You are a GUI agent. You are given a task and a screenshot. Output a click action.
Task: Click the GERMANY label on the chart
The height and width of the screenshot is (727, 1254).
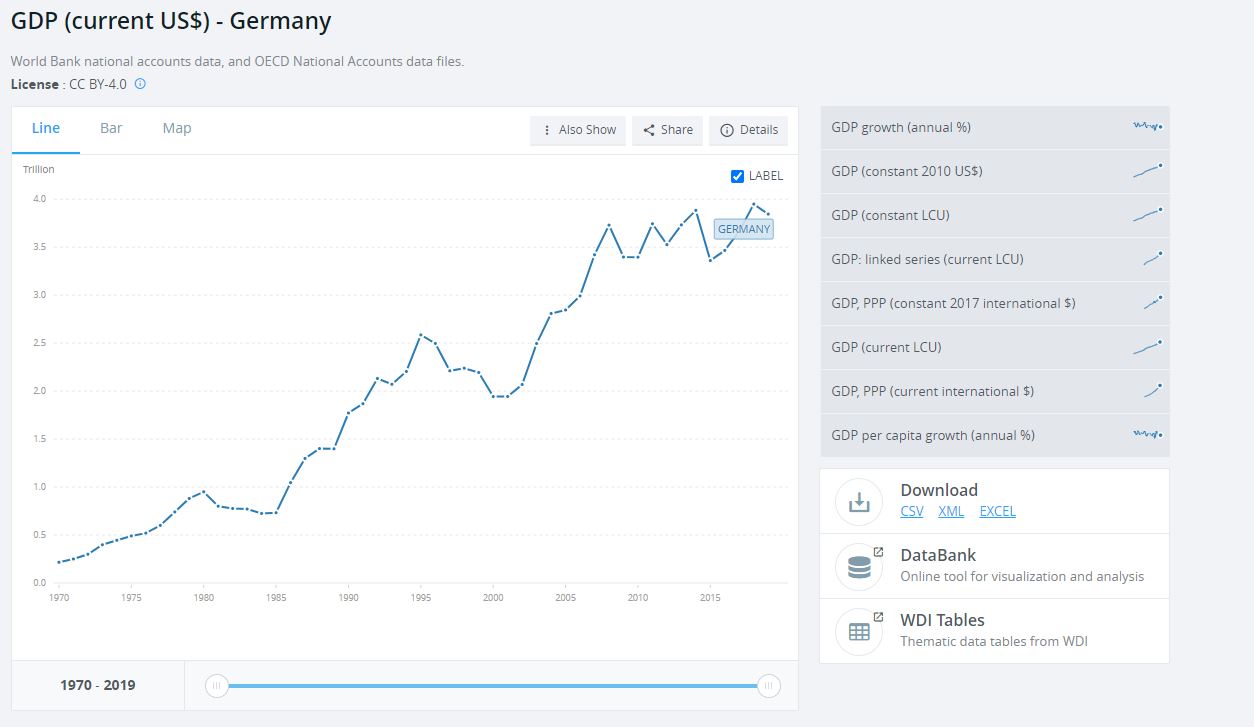pos(744,229)
